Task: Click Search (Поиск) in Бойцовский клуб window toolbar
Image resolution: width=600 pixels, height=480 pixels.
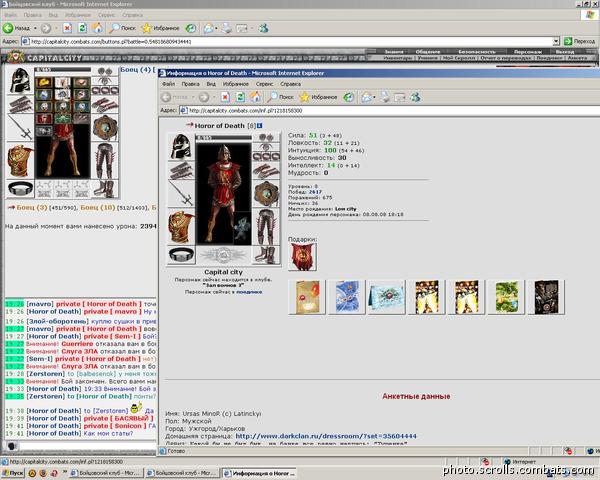Action: pos(122,28)
